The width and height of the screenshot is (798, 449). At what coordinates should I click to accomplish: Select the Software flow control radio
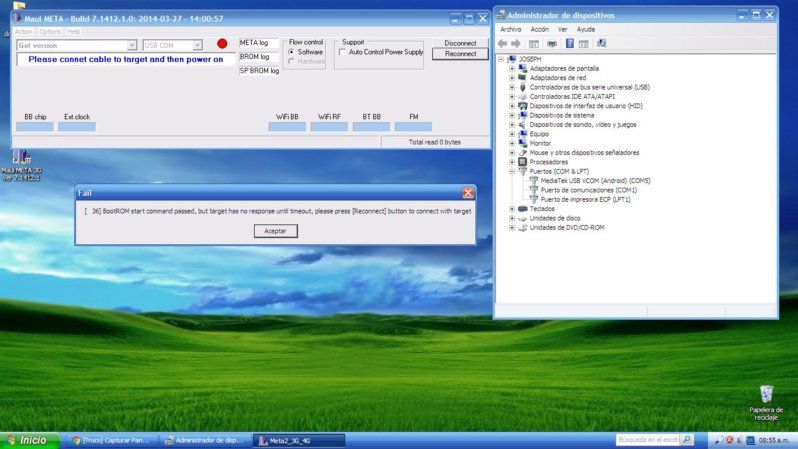292,52
